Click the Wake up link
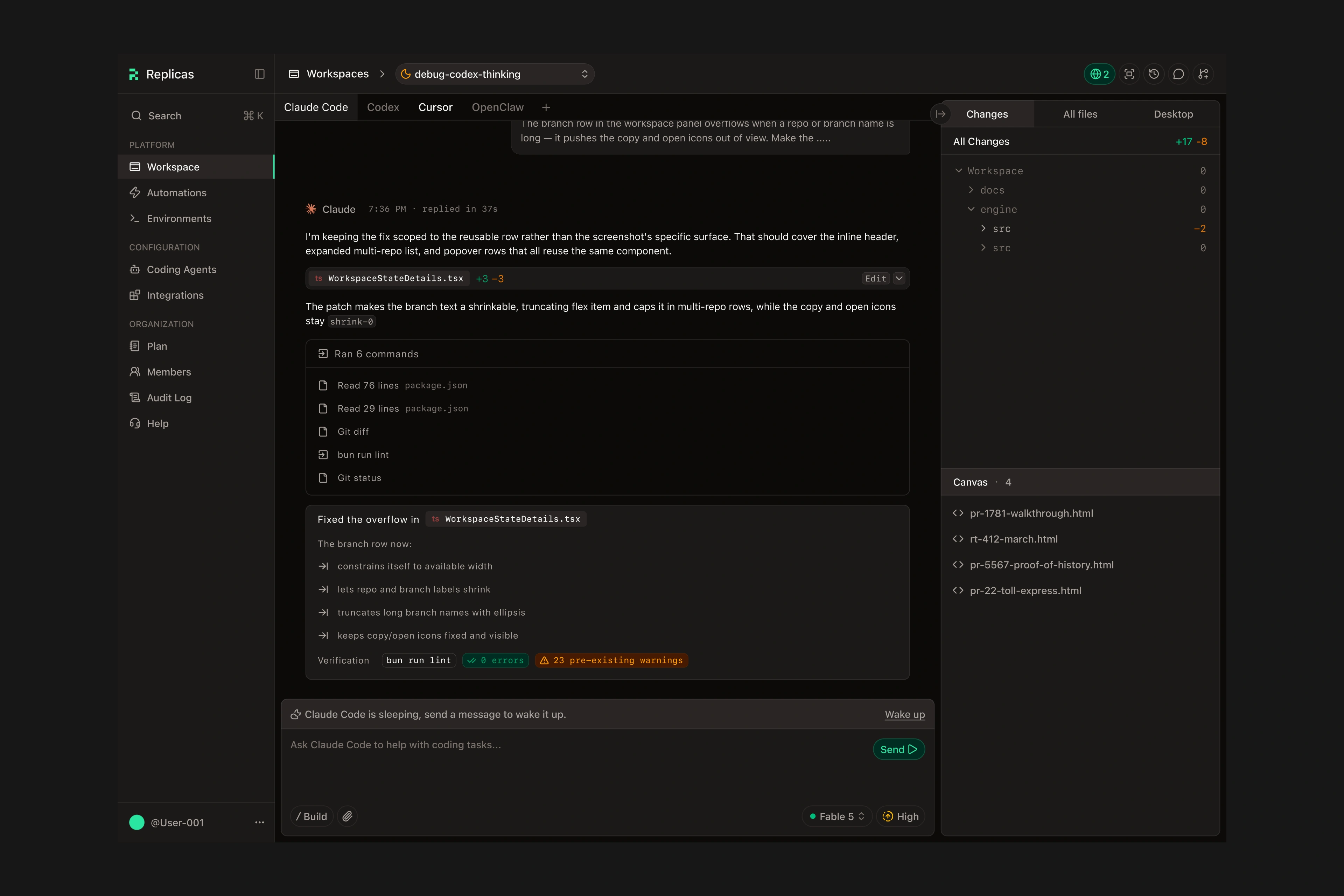Screen dimensions: 1344x896 point(904,714)
